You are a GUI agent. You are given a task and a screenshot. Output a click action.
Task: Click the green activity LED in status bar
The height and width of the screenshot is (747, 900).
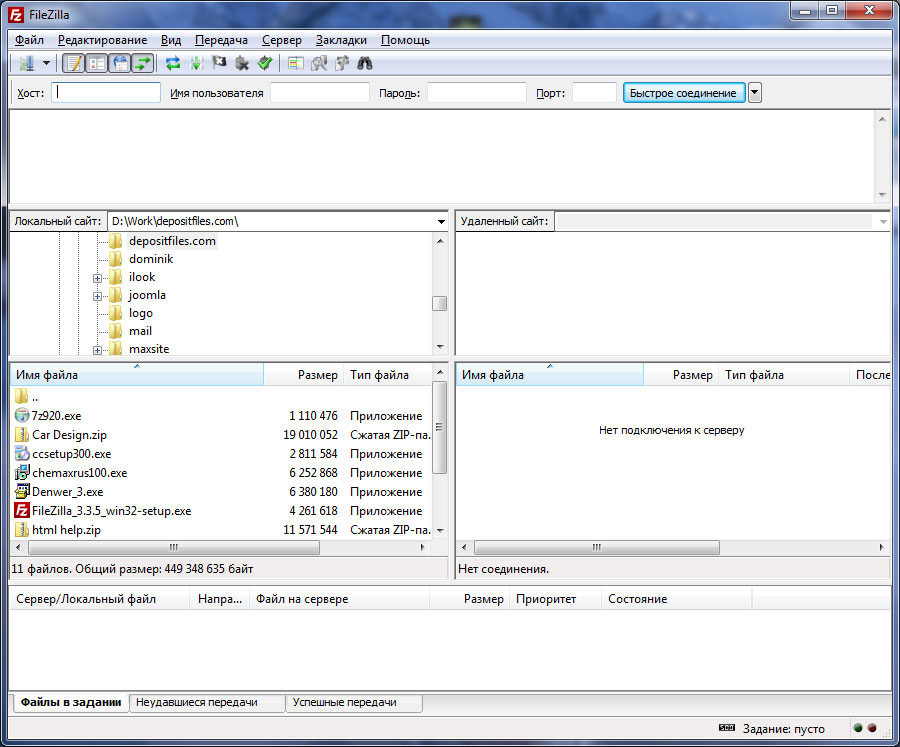coord(858,728)
